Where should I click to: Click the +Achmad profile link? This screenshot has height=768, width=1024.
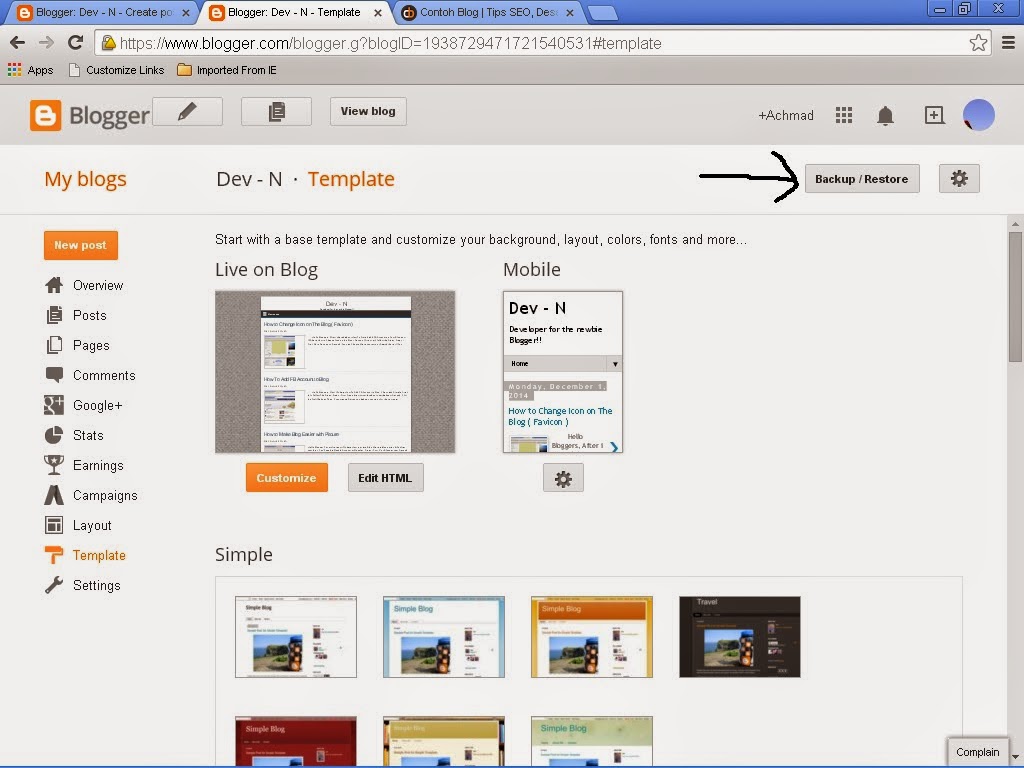[x=786, y=116]
